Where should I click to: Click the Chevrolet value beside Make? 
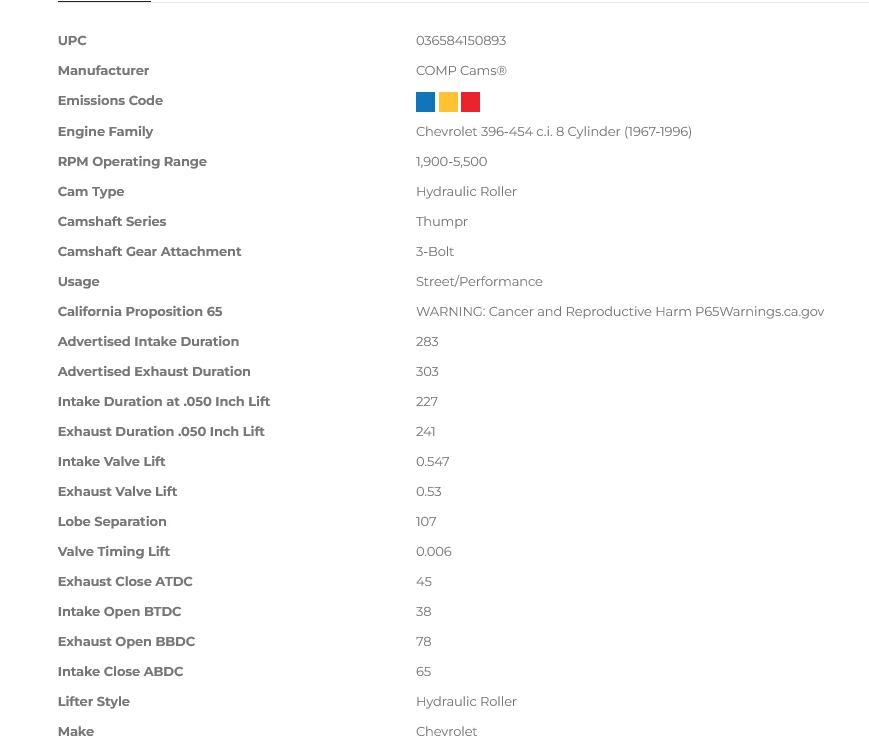[x=446, y=732]
